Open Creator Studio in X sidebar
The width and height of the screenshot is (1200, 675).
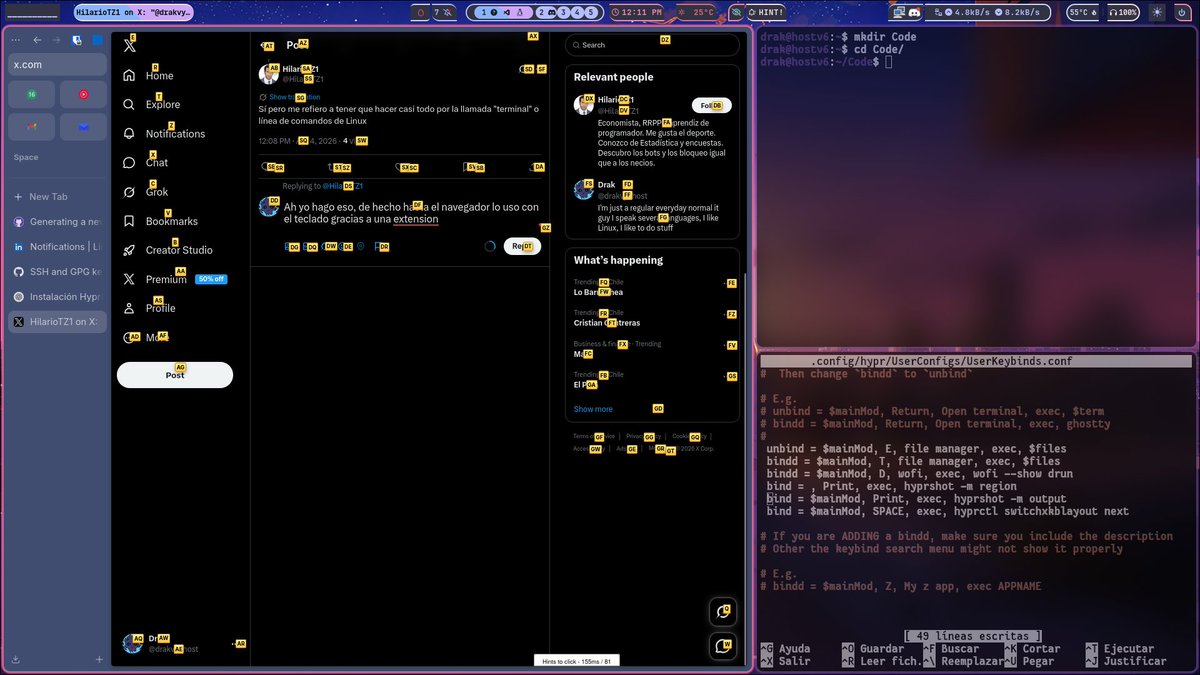(x=167, y=250)
